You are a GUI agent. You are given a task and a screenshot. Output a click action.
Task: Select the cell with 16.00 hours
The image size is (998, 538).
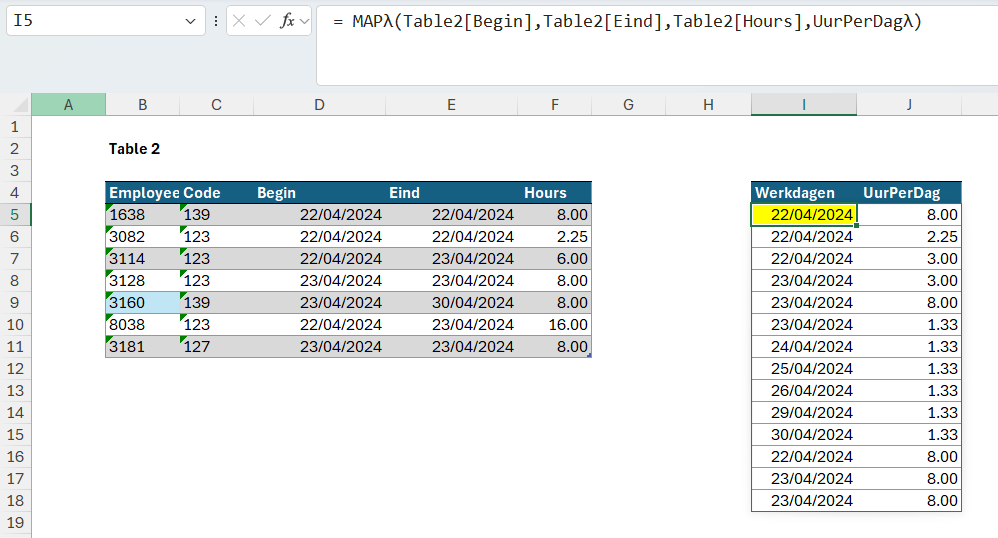tap(554, 325)
